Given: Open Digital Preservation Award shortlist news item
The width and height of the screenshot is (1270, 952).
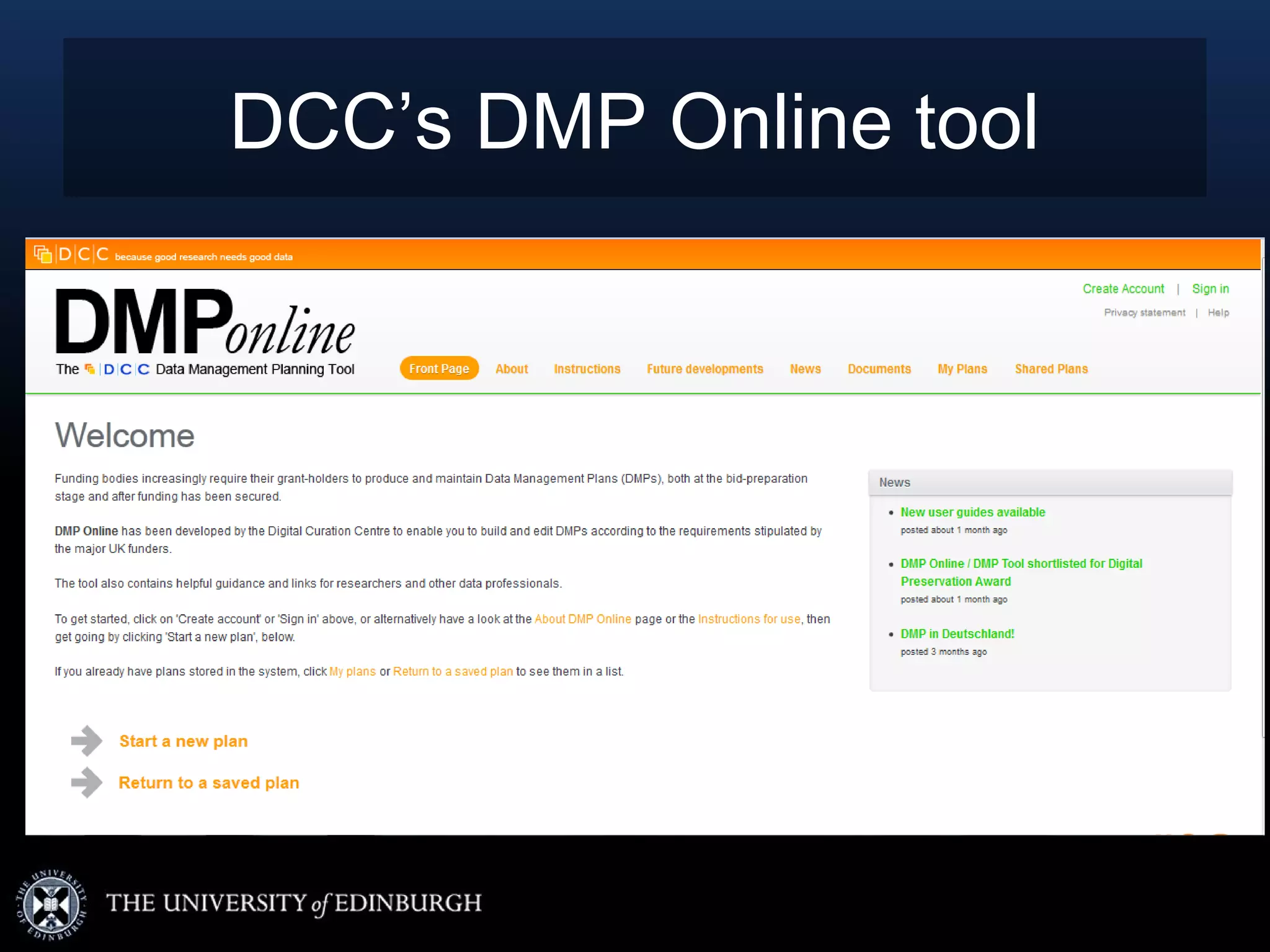Looking at the screenshot, I should (x=1021, y=573).
